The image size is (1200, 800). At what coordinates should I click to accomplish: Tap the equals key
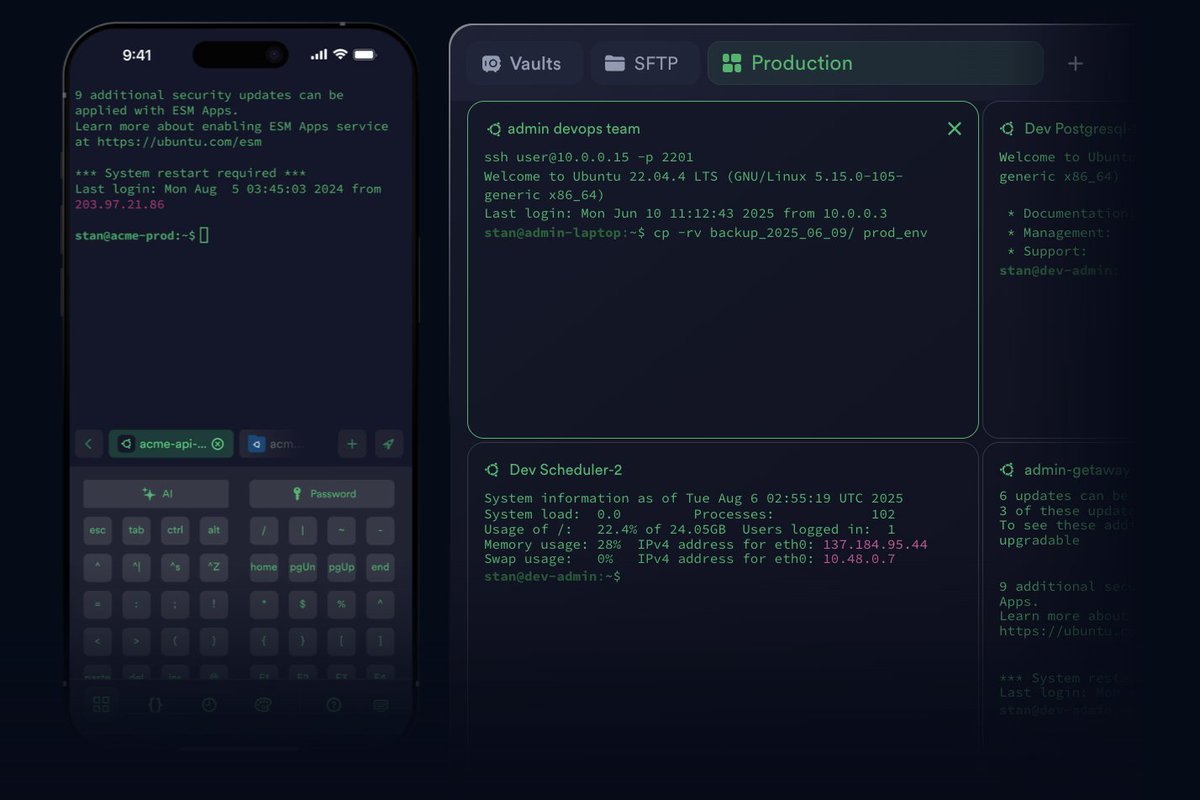97,604
